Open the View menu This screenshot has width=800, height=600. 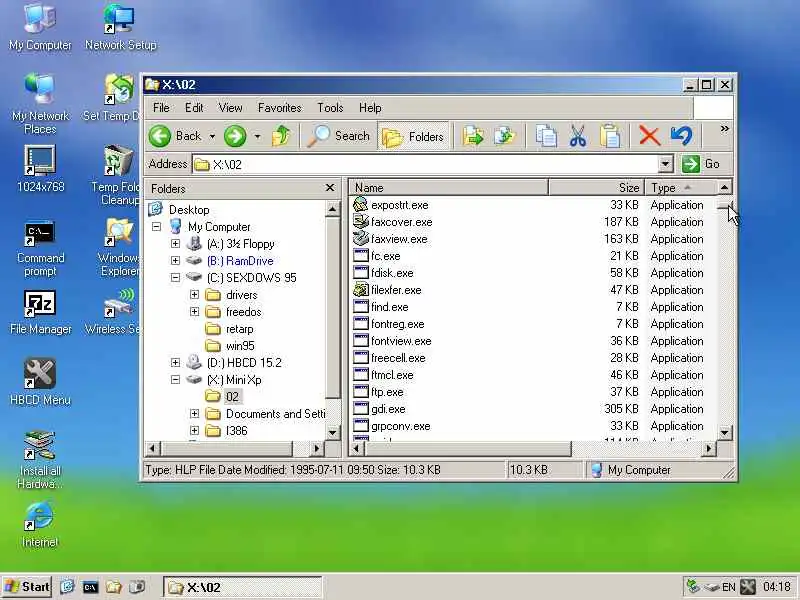point(230,108)
